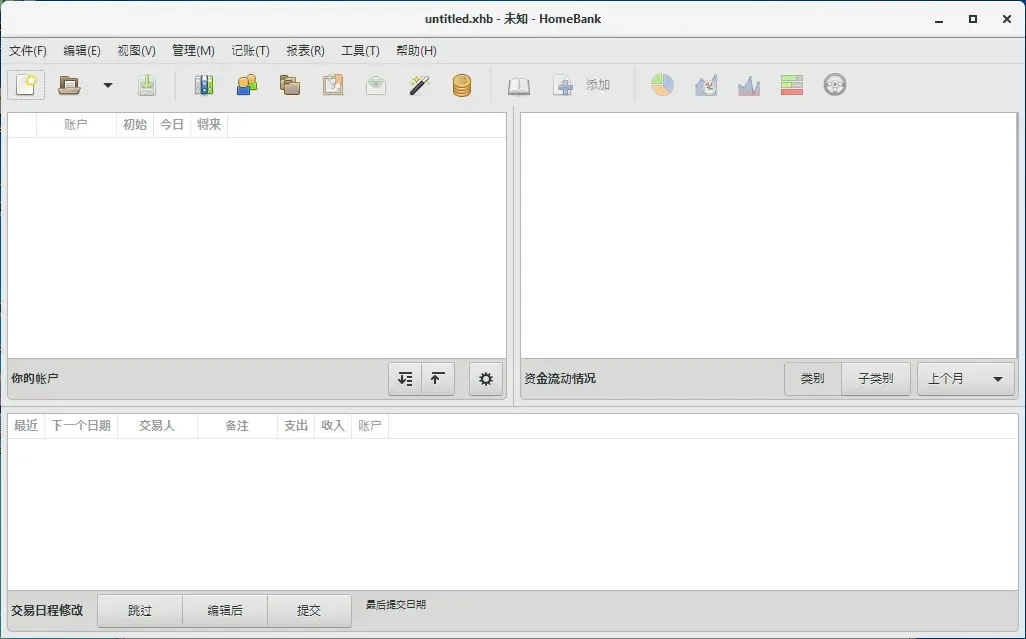
Task: Open the statistics report (pie chart icon)
Action: point(662,85)
